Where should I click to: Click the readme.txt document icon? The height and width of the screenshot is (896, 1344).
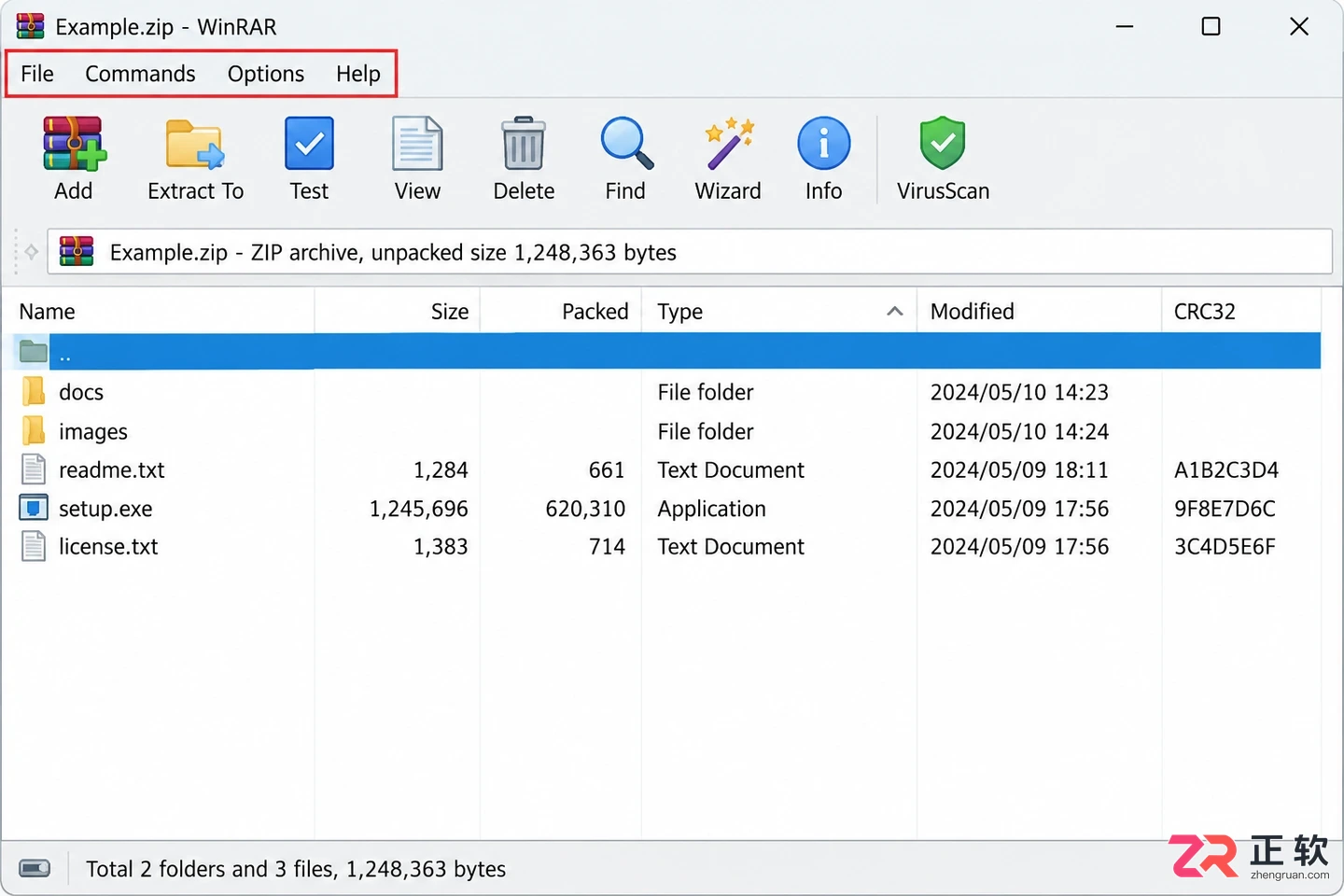click(34, 469)
